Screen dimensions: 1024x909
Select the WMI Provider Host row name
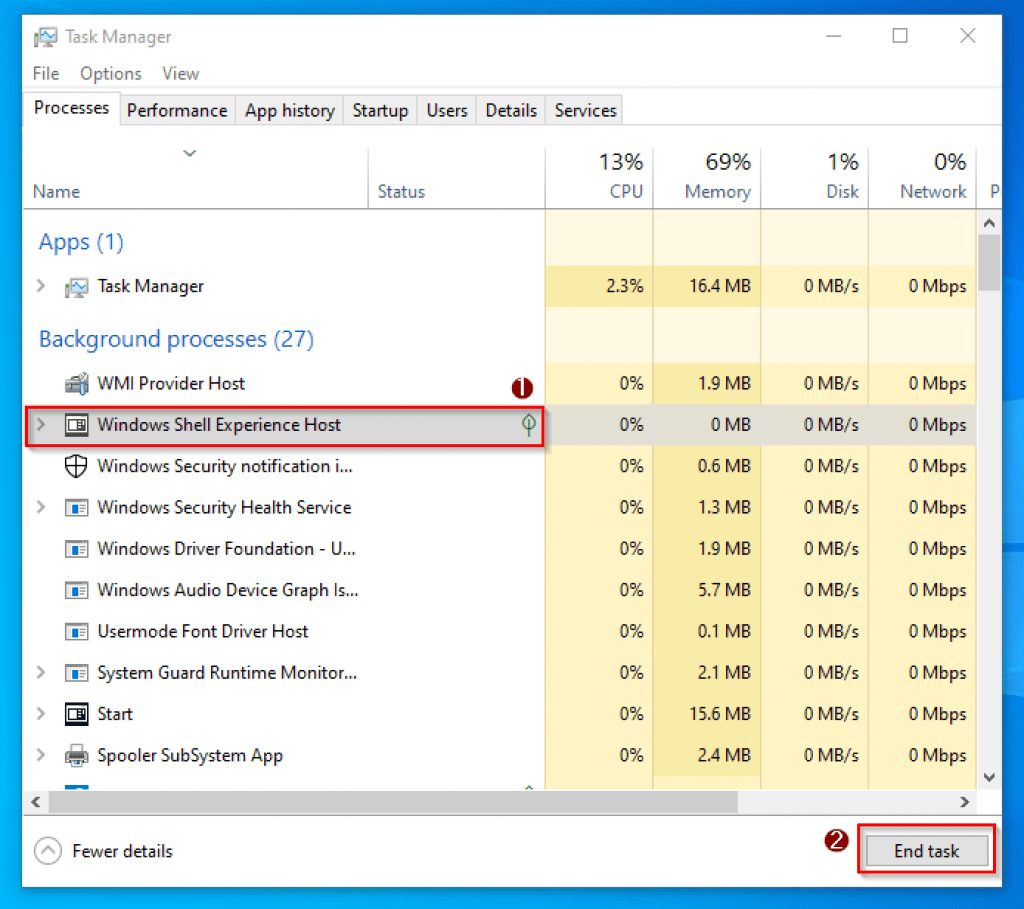(170, 383)
